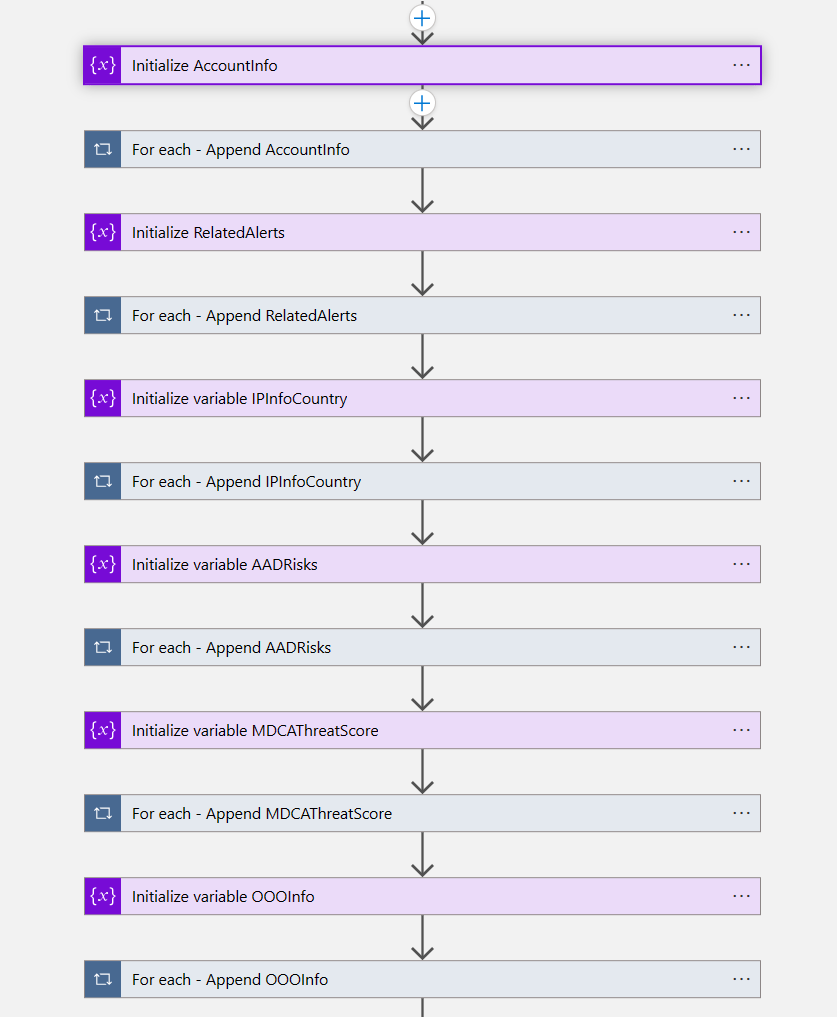Open ellipsis menu for Append IPInfoCountry

(741, 481)
